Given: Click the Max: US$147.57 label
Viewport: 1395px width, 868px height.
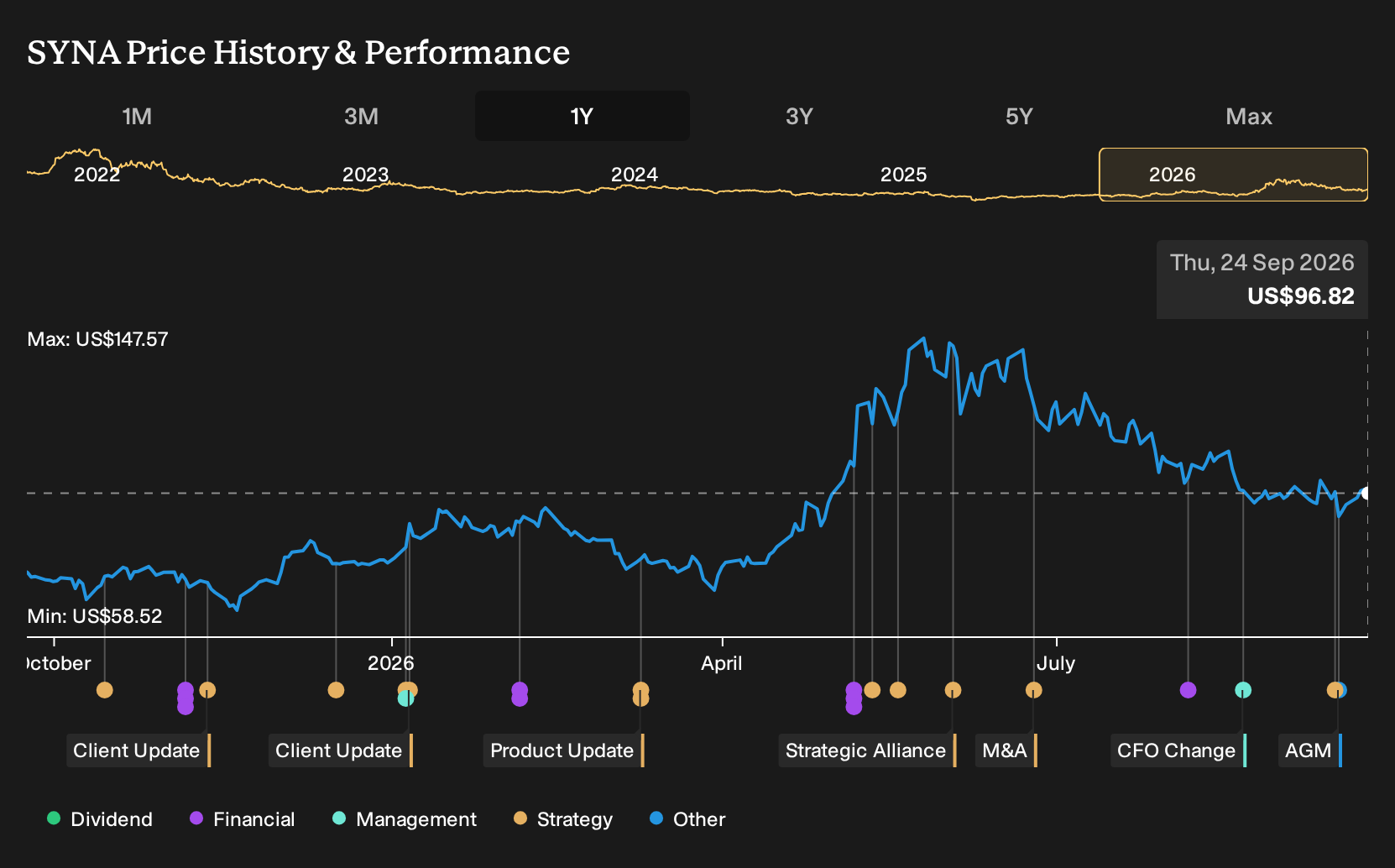Looking at the screenshot, I should pyautogui.click(x=97, y=339).
